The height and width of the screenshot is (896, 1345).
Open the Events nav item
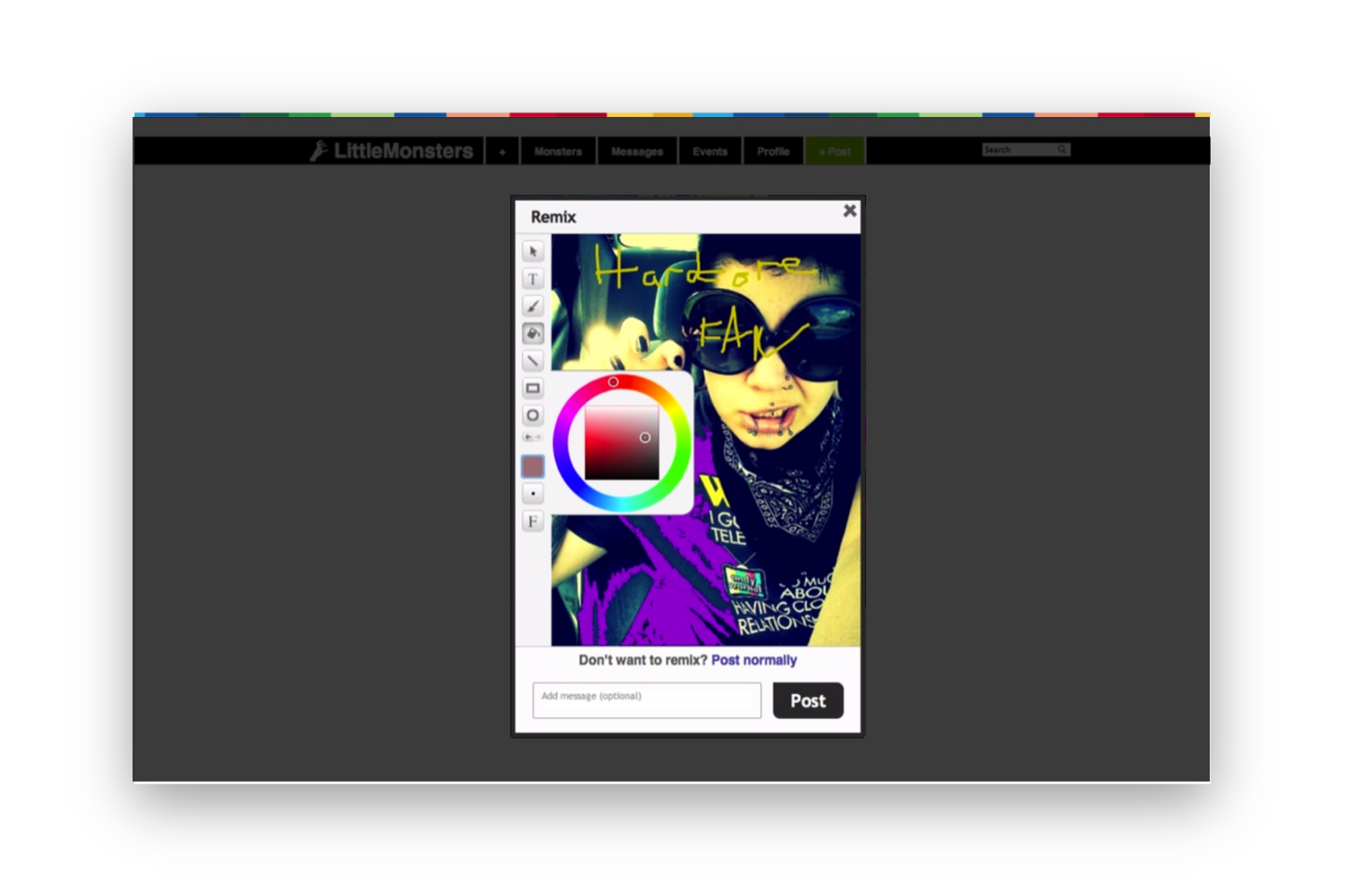[709, 151]
